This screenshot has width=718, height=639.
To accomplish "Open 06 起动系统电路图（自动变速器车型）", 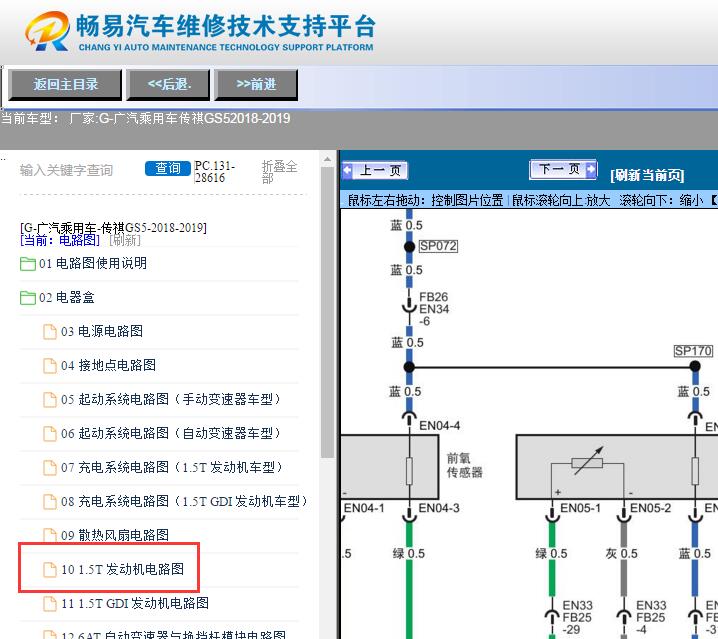I will (x=171, y=433).
